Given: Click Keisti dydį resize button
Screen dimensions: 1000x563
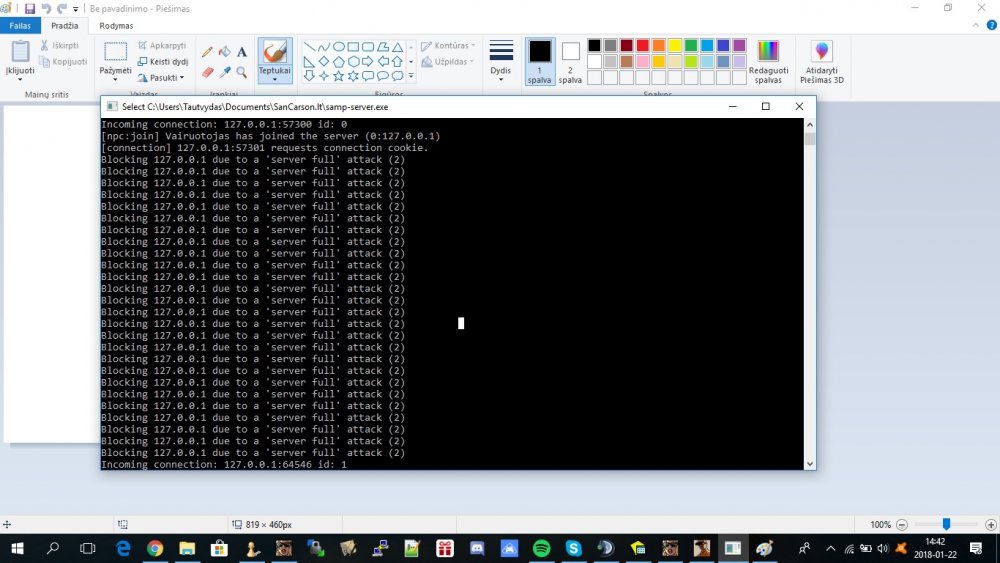Looking at the screenshot, I should (x=163, y=62).
